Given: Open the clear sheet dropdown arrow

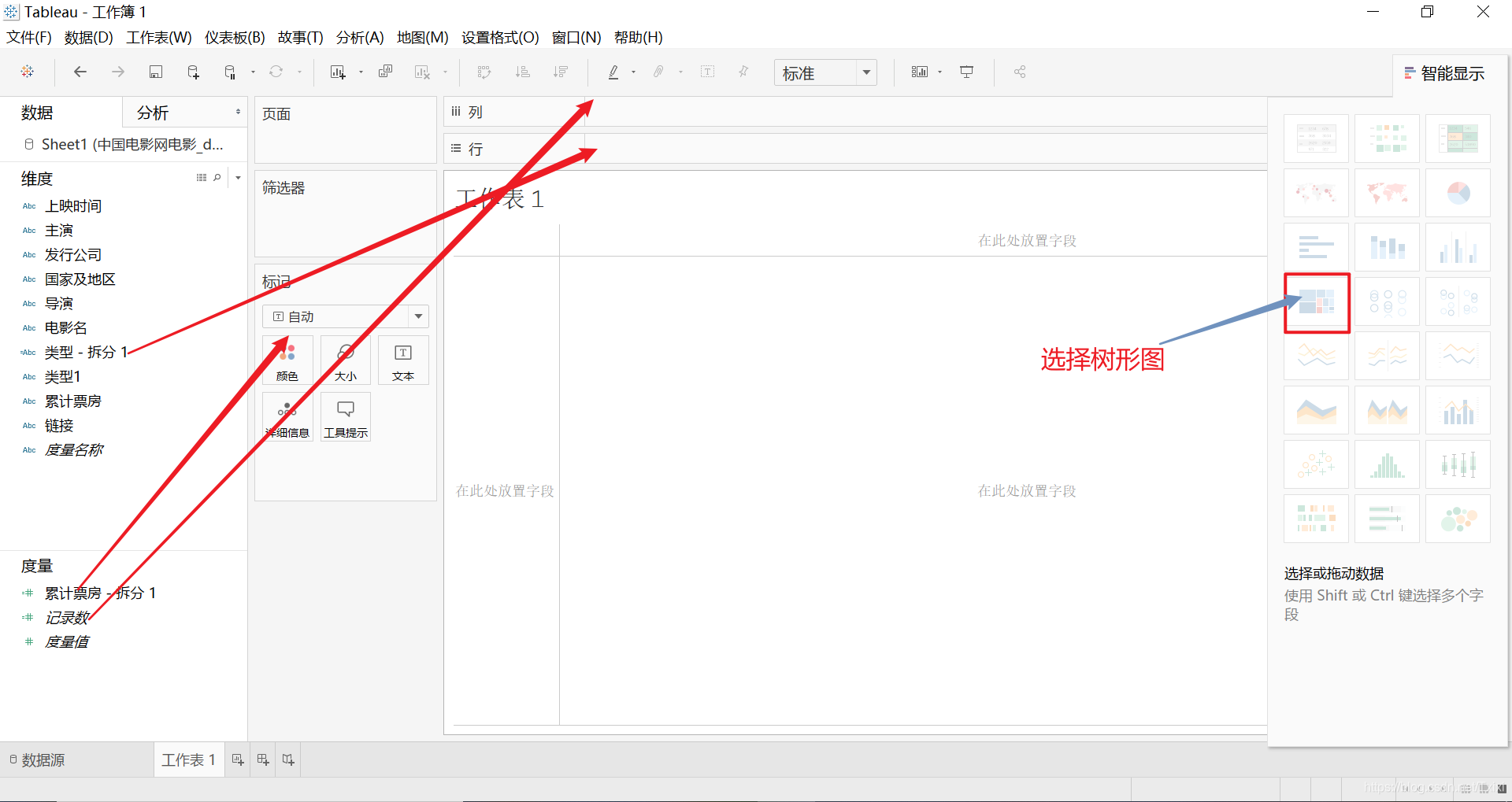Looking at the screenshot, I should [x=445, y=72].
